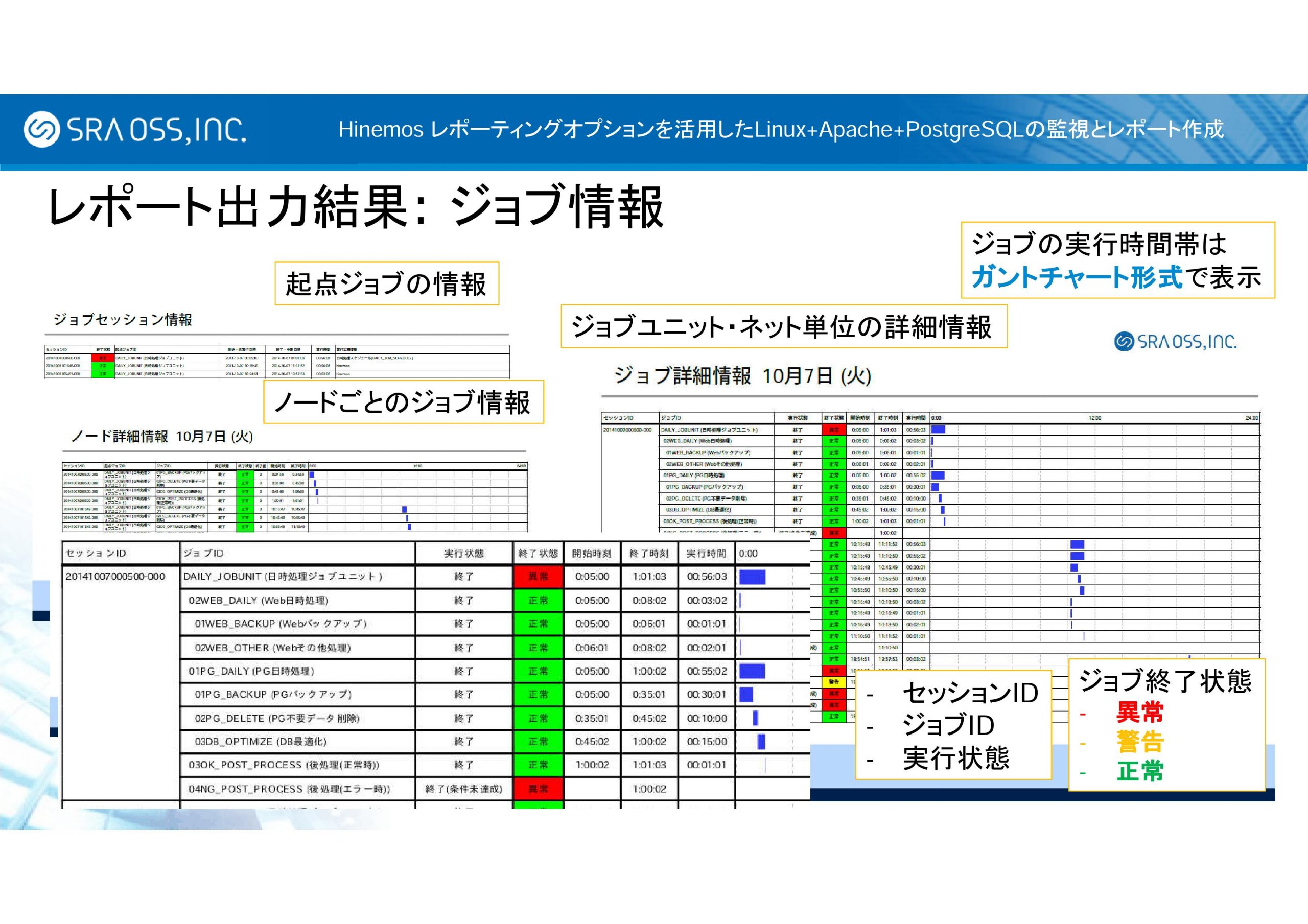Screen dimensions: 1308x924
Task: Select the 02PG_DELETE (PG不要データ削除) job in the enlarged table
Action: point(277,718)
